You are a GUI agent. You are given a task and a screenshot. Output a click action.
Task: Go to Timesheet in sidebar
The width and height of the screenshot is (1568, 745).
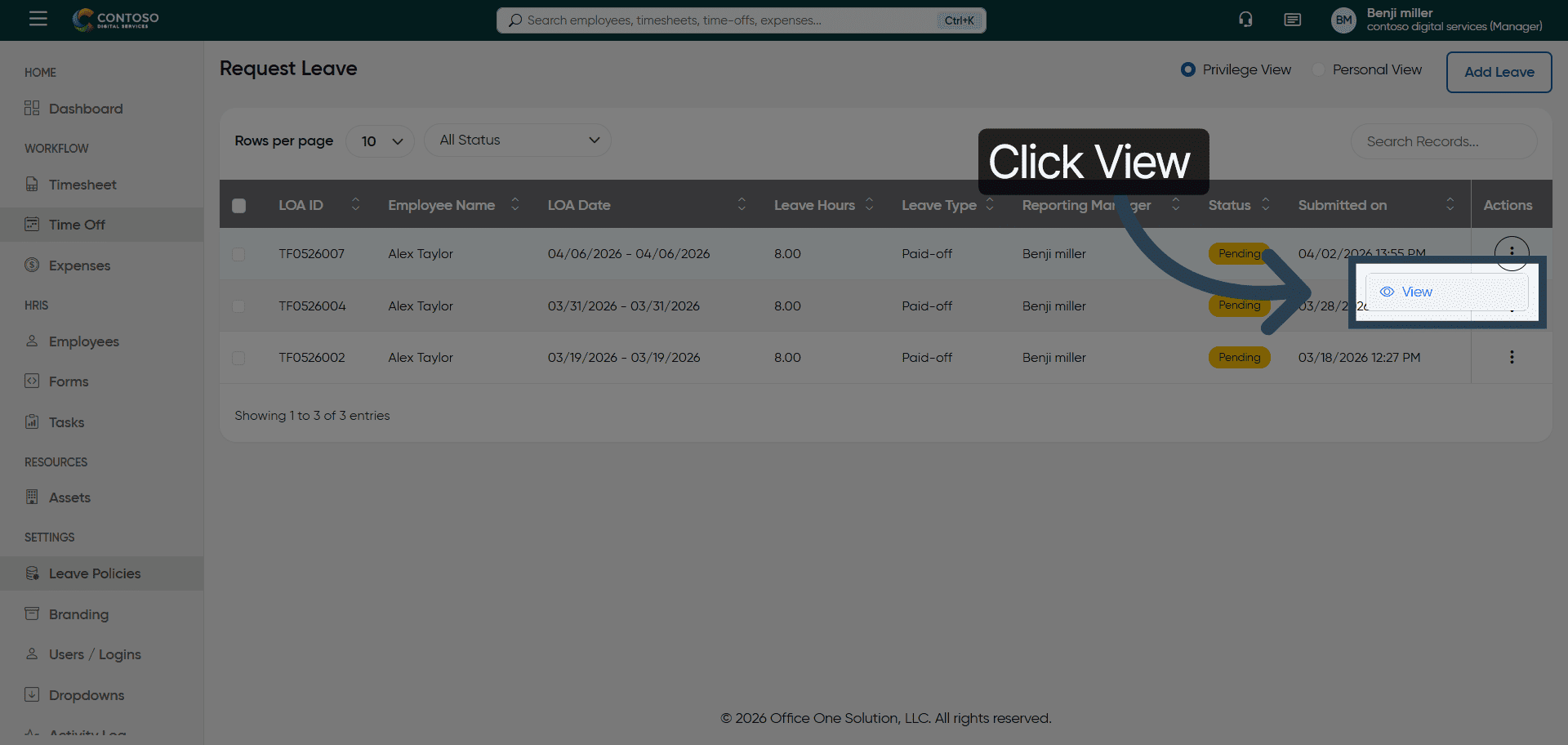[x=82, y=185]
